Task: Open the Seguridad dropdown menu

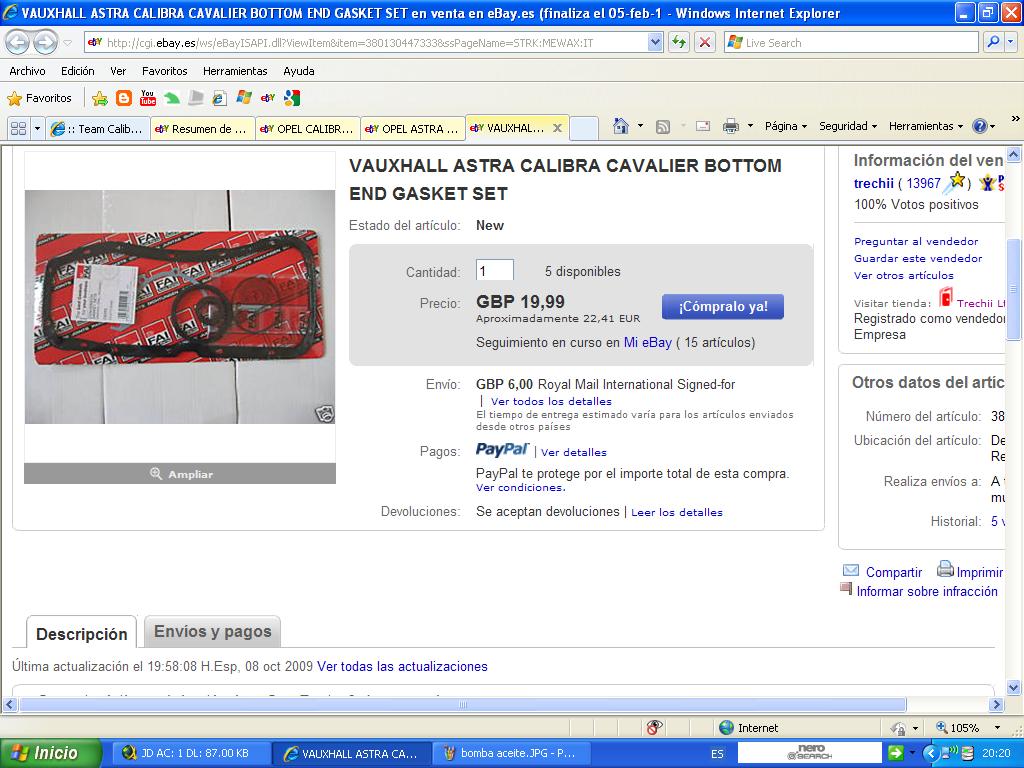Action: coord(848,126)
